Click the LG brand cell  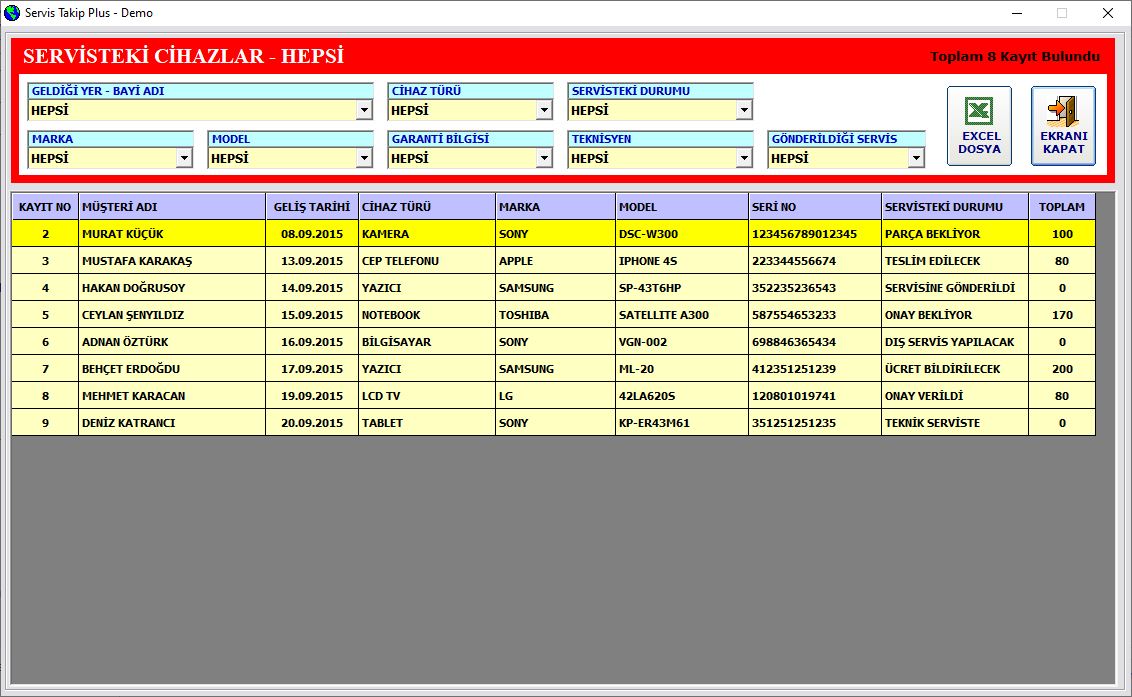[x=555, y=396]
